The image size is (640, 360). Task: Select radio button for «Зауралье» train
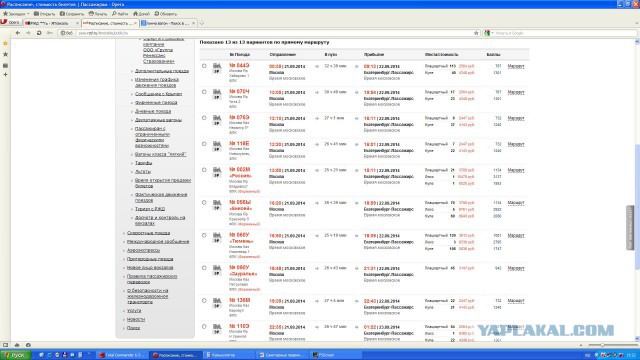click(204, 268)
